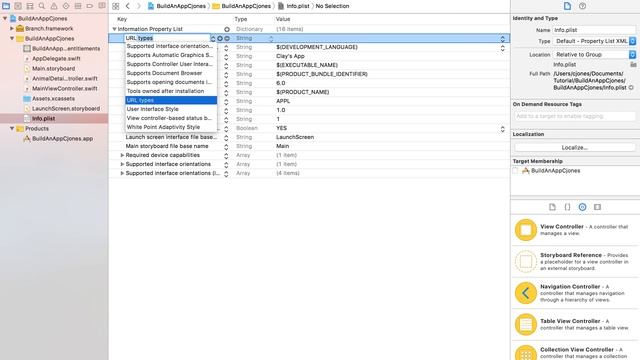Open the Project navigator folder icon
Screen dimensions: 640x360
(x=6, y=6)
